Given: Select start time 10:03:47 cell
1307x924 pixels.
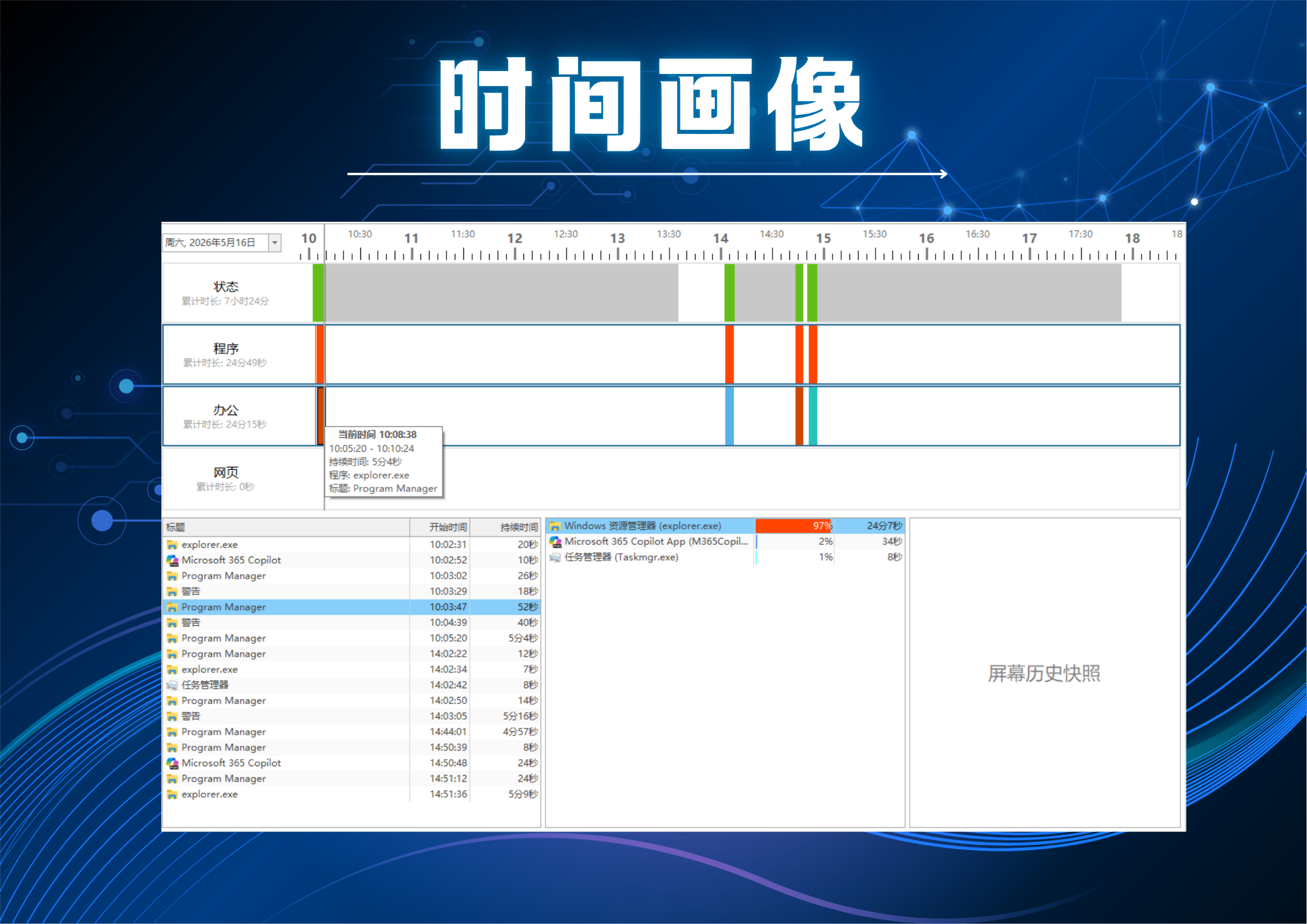Looking at the screenshot, I should coord(440,607).
